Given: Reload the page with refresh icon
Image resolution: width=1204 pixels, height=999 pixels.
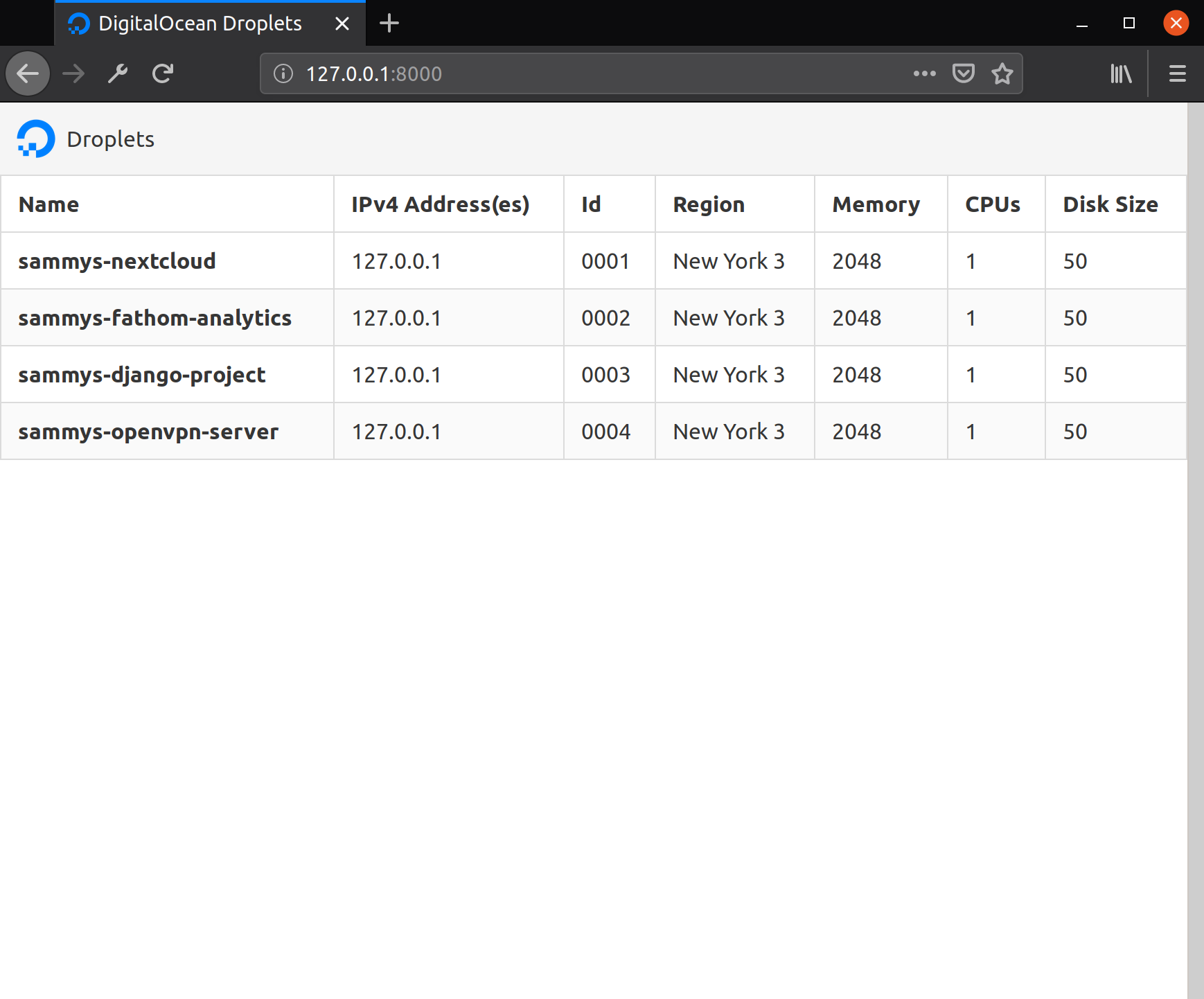Looking at the screenshot, I should pyautogui.click(x=163, y=73).
